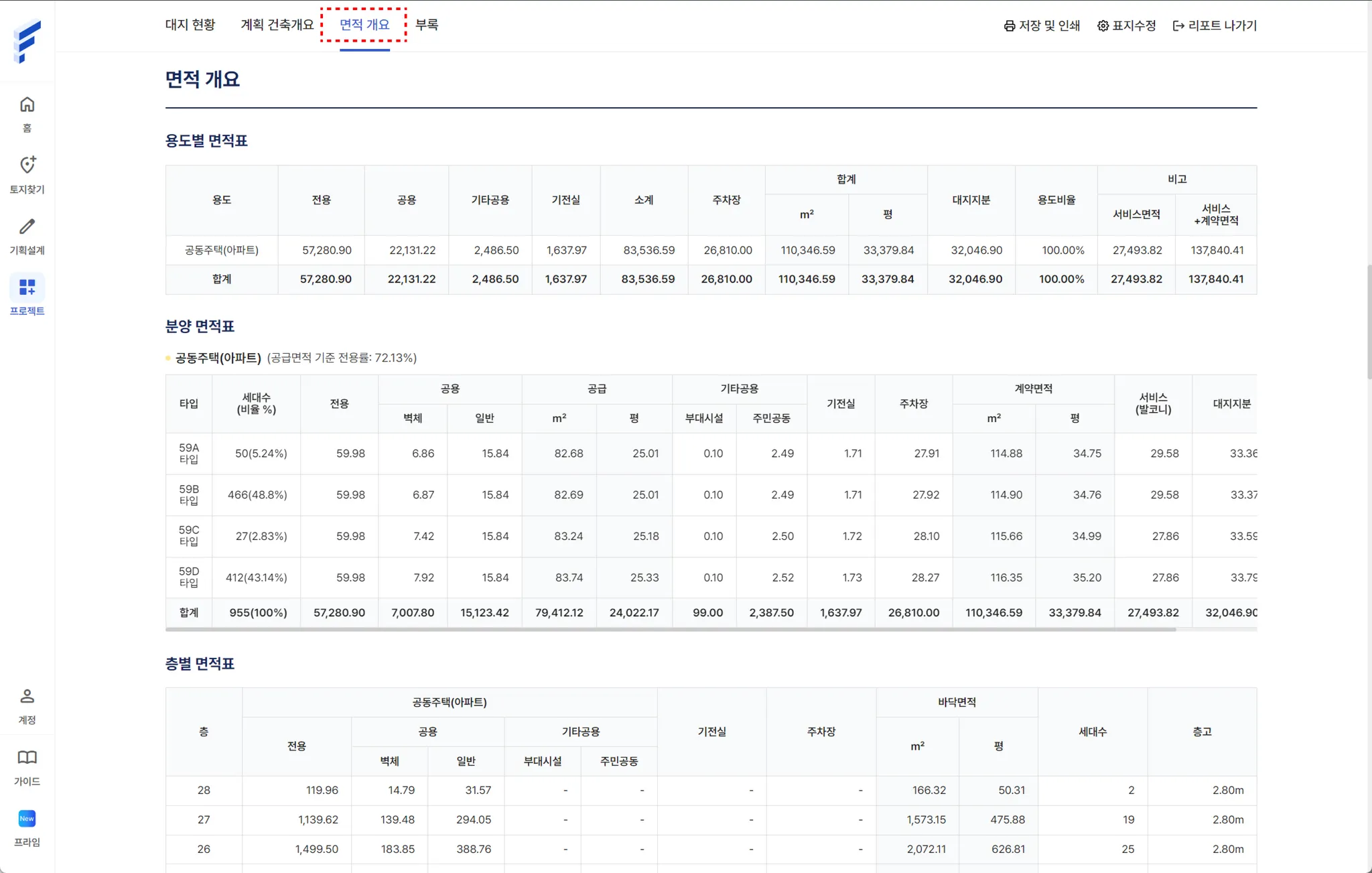
Task: Open 프라임 New badge icon
Action: [x=27, y=819]
